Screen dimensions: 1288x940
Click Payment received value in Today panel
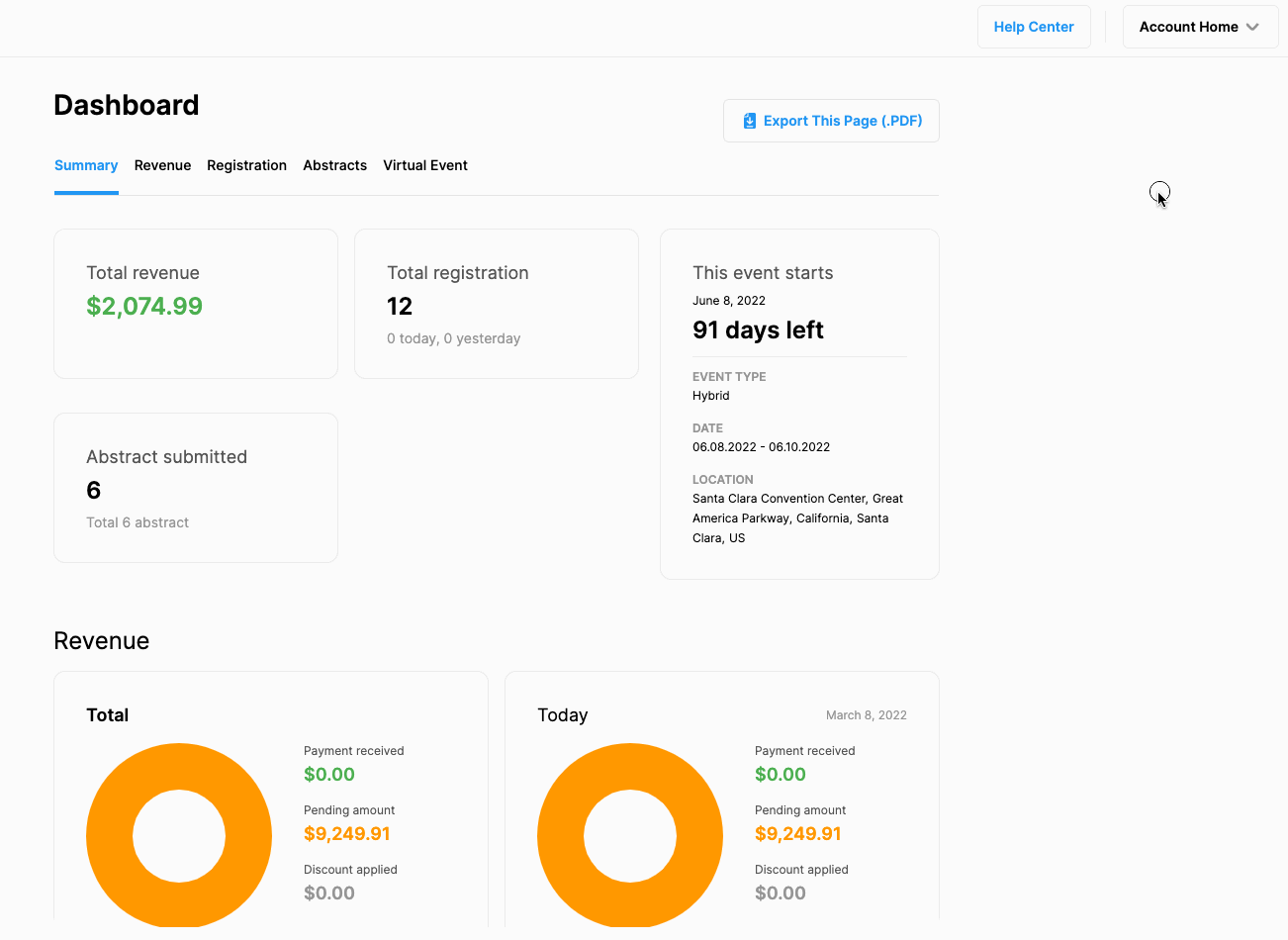[780, 775]
